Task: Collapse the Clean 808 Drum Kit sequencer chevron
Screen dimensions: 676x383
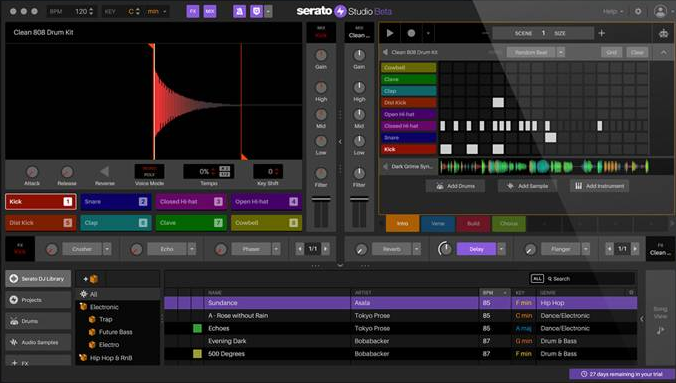Action: (x=663, y=52)
